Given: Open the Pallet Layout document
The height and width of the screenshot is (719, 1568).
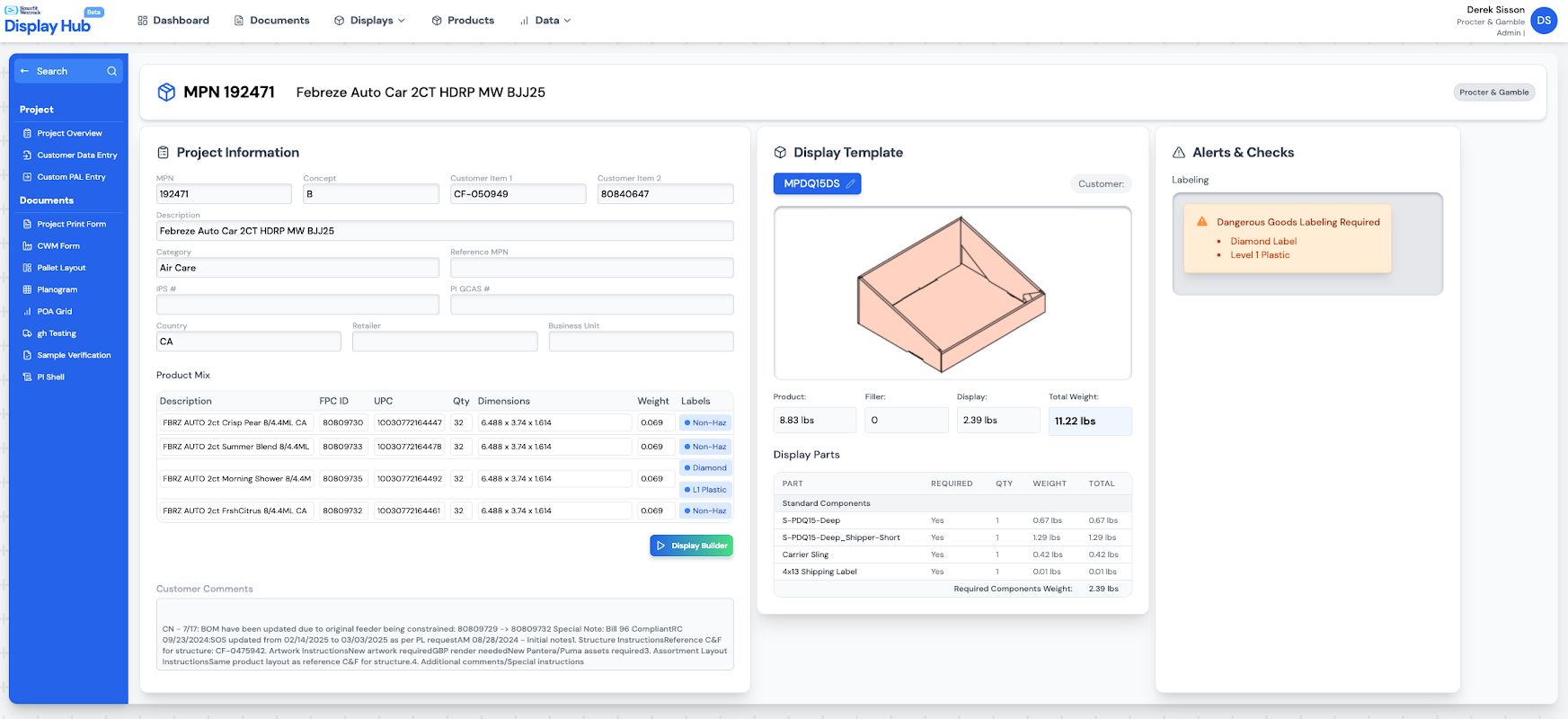Looking at the screenshot, I should click(61, 268).
